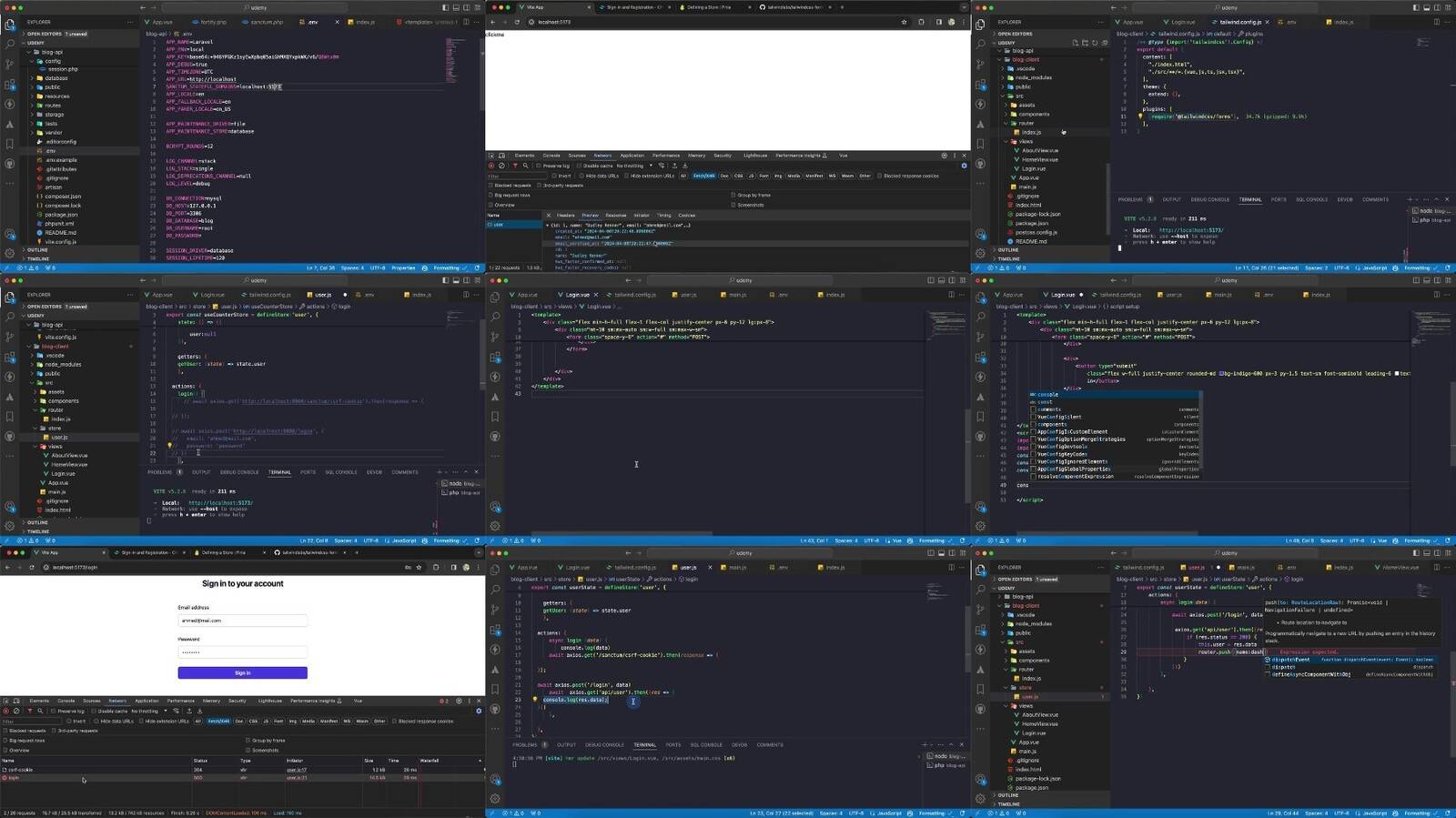This screenshot has width=1456, height=818.
Task: Check Big request rows in Sign in page DevTools
Action: tap(5, 741)
